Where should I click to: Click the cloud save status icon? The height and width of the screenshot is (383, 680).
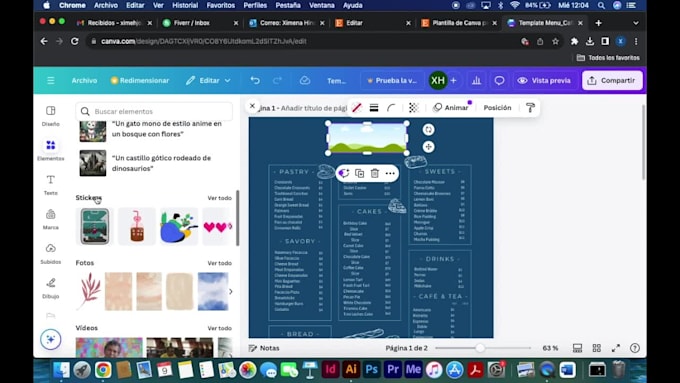(305, 80)
